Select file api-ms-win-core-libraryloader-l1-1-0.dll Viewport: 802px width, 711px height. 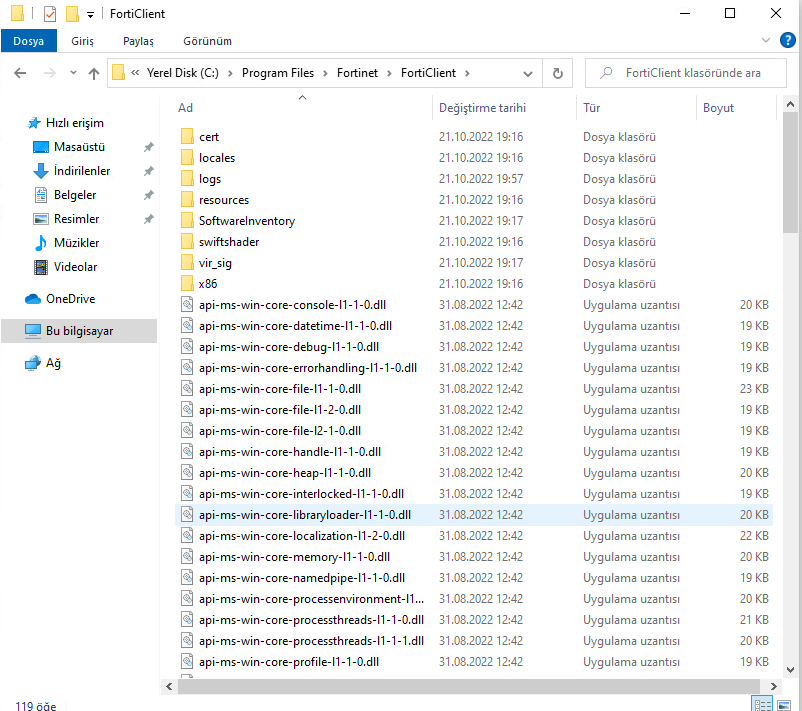tap(474, 515)
